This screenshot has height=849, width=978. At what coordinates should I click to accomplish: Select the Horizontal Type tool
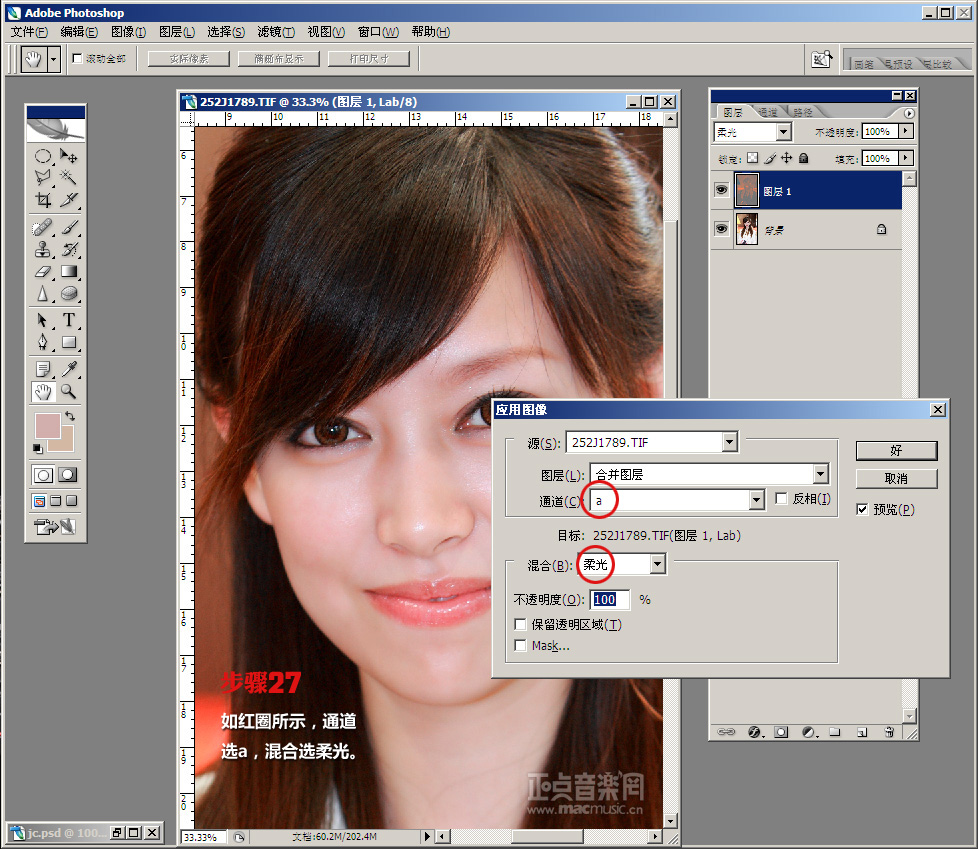pos(69,320)
